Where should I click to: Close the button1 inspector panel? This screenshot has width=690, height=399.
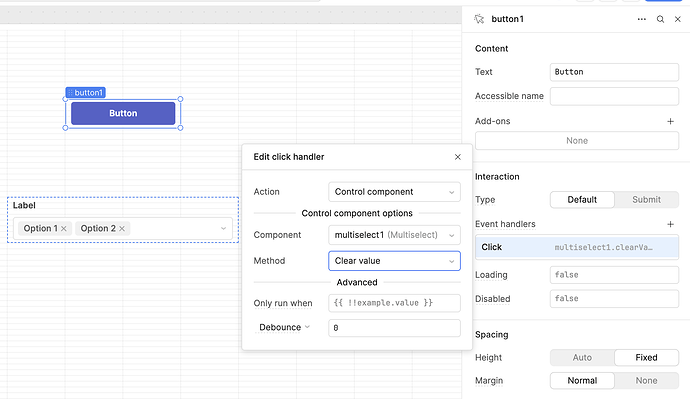[678, 19]
